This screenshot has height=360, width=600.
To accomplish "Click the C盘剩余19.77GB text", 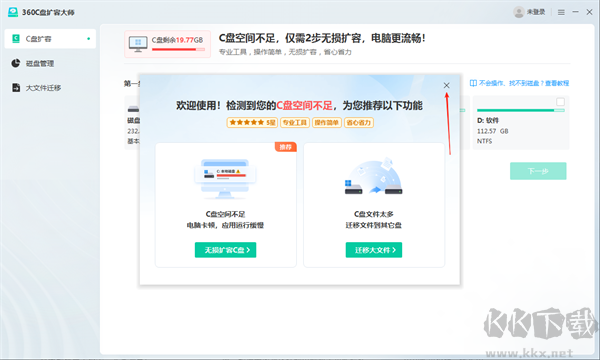I will [177, 40].
